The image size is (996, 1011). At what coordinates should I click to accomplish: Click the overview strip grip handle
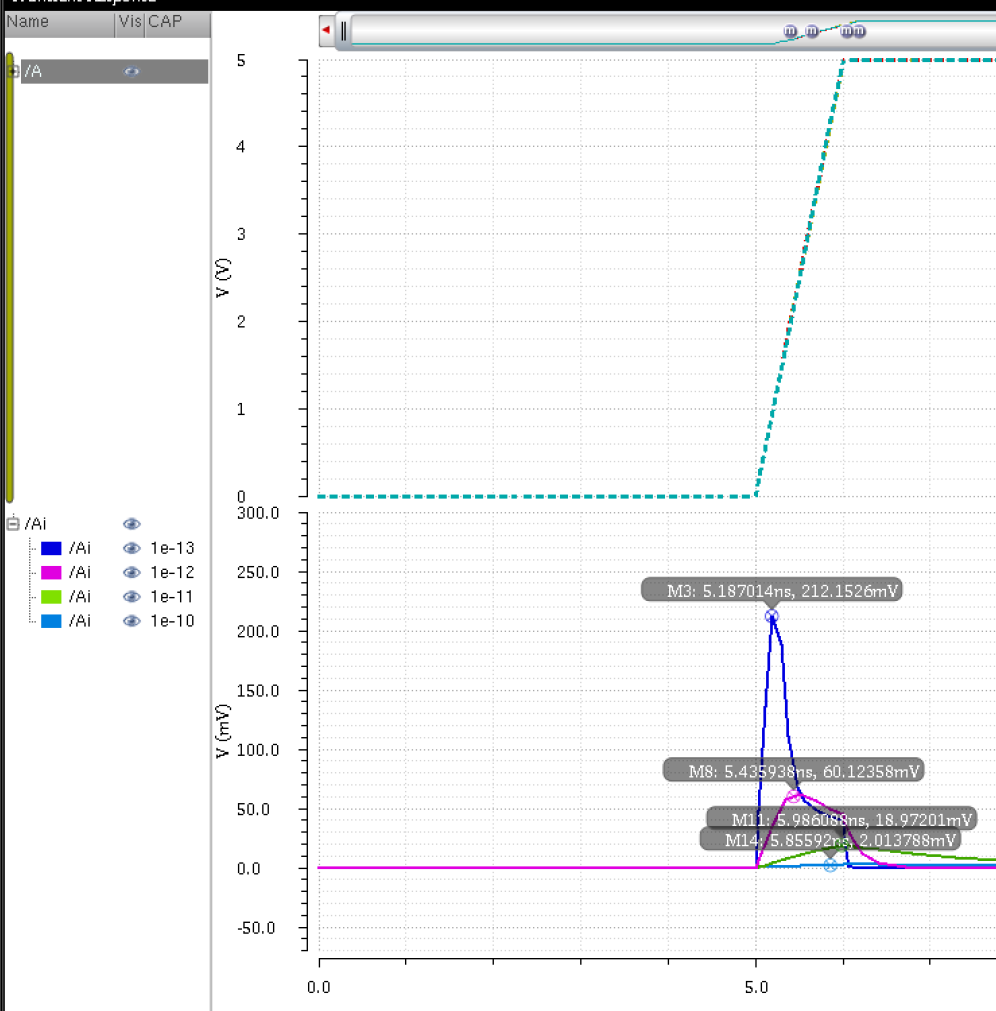pos(343,31)
